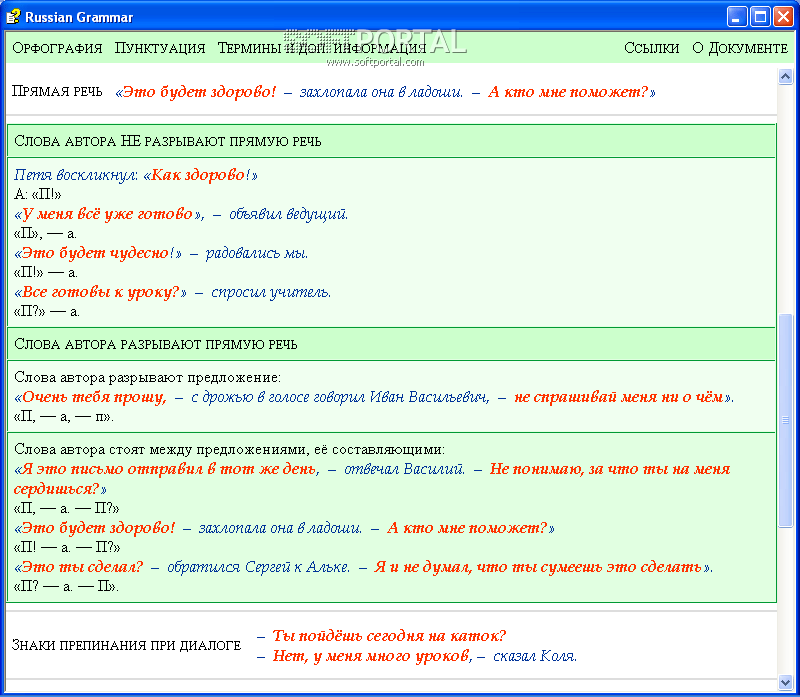Click the scrollbar down arrow
Image resolution: width=800 pixels, height=697 pixels.
[x=785, y=682]
